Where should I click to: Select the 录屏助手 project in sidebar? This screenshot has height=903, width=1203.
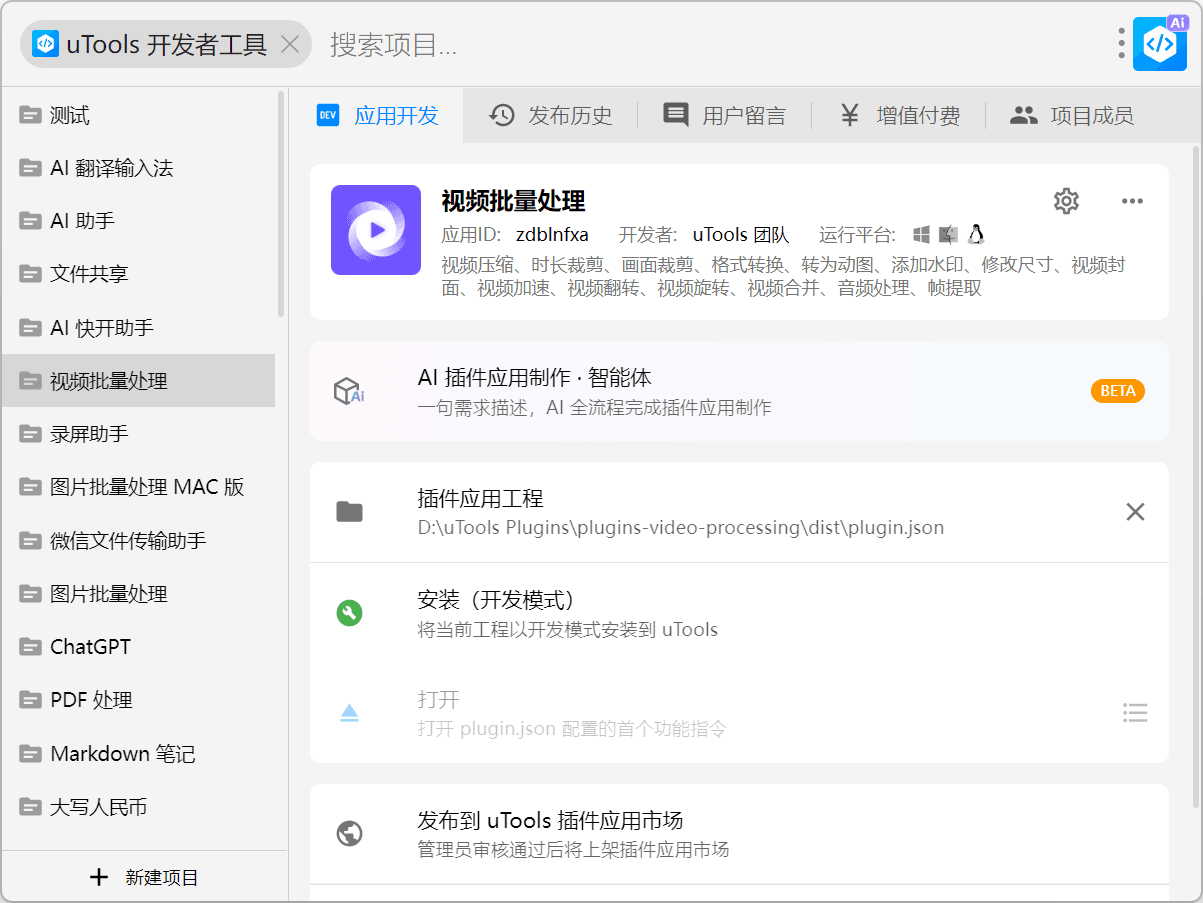point(89,434)
